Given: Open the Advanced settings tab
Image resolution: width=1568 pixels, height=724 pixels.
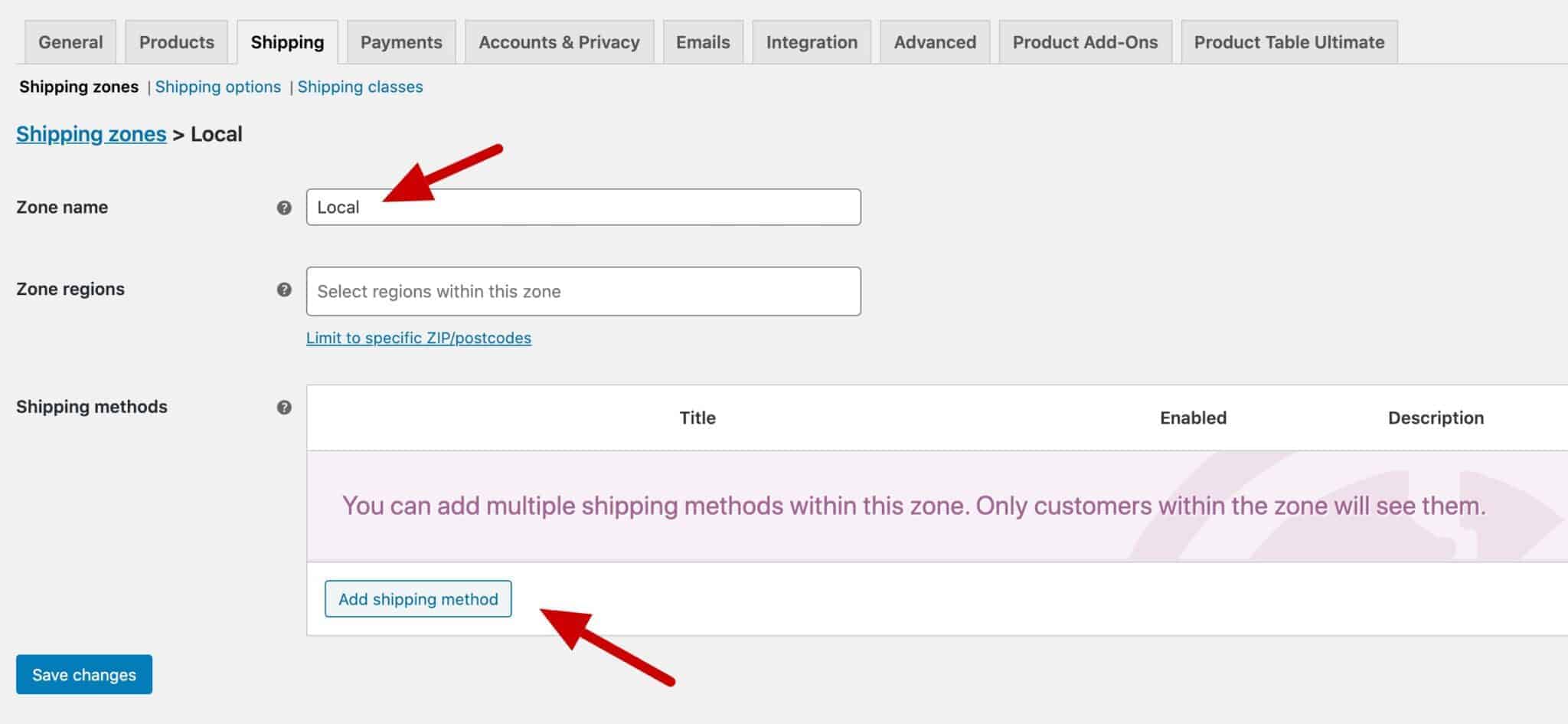Looking at the screenshot, I should click(935, 42).
